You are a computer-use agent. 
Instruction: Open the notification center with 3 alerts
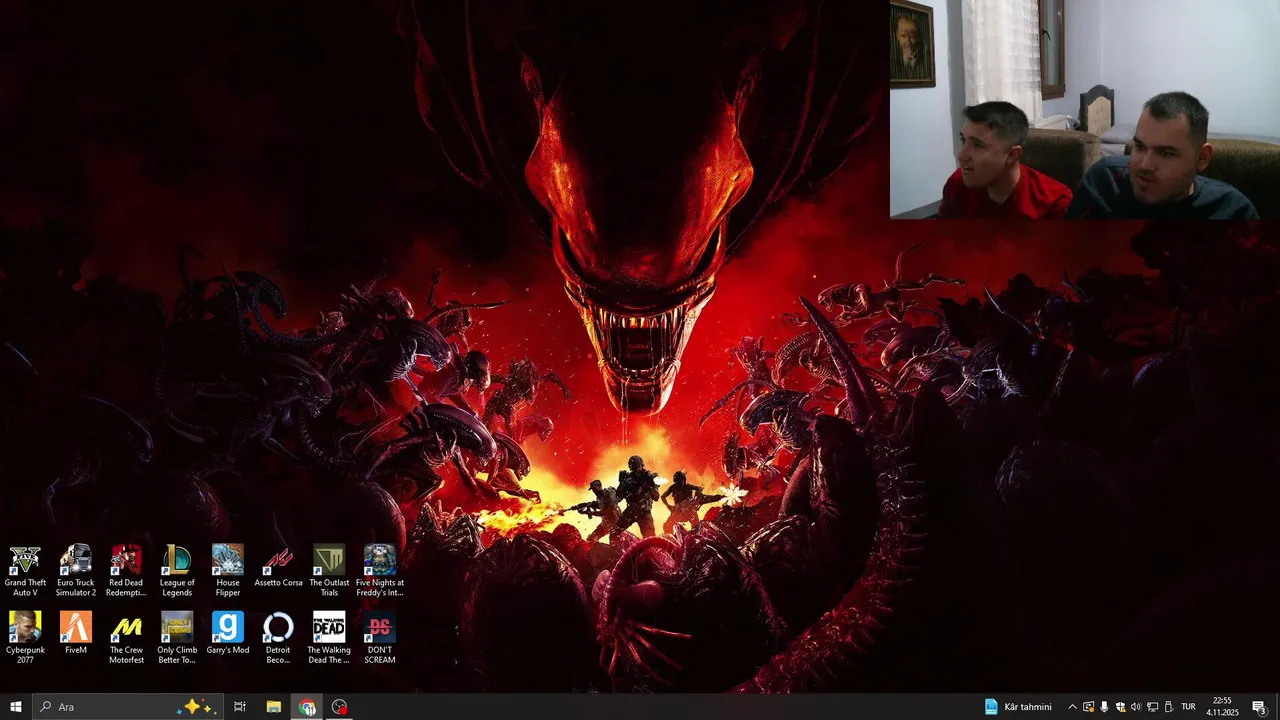[x=1259, y=707]
